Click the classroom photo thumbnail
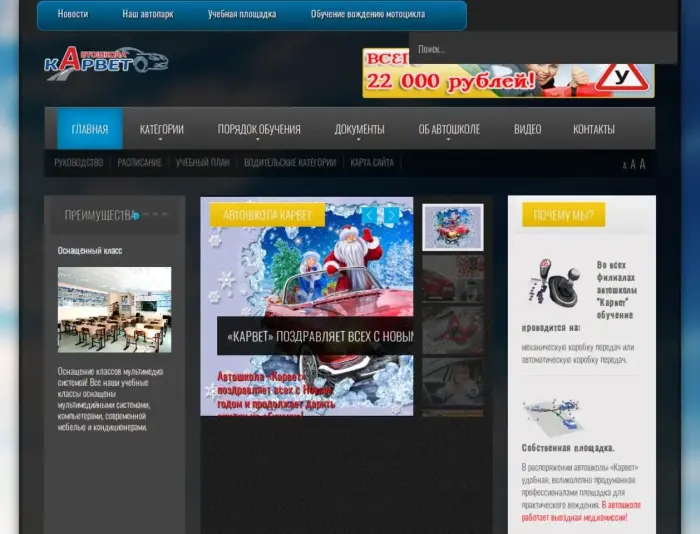This screenshot has width=700, height=534. click(x=114, y=310)
